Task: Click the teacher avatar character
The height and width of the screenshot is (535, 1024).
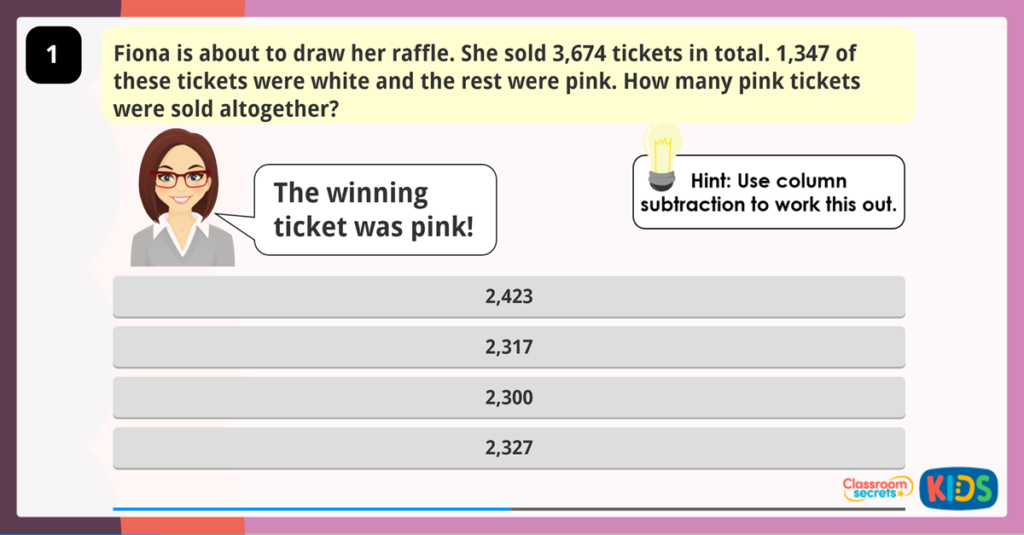Action: point(182,200)
